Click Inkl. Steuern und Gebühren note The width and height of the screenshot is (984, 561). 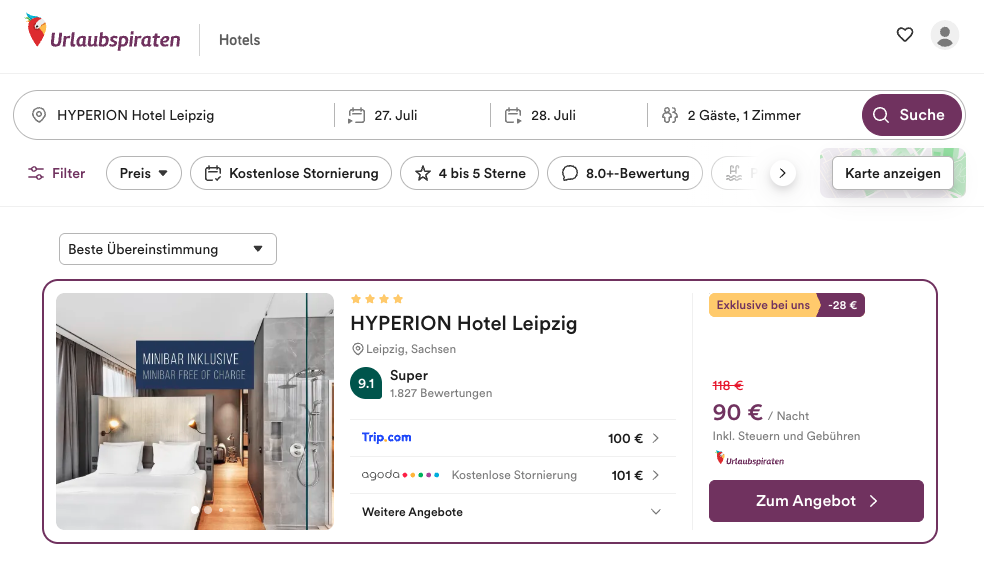(x=786, y=436)
